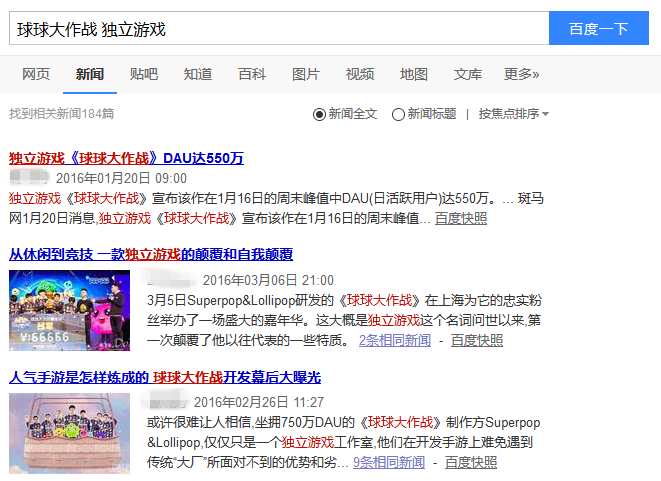661x481 pixels.
Task: Open 百度快照 next to 9条相同新闻
Action: click(x=471, y=462)
